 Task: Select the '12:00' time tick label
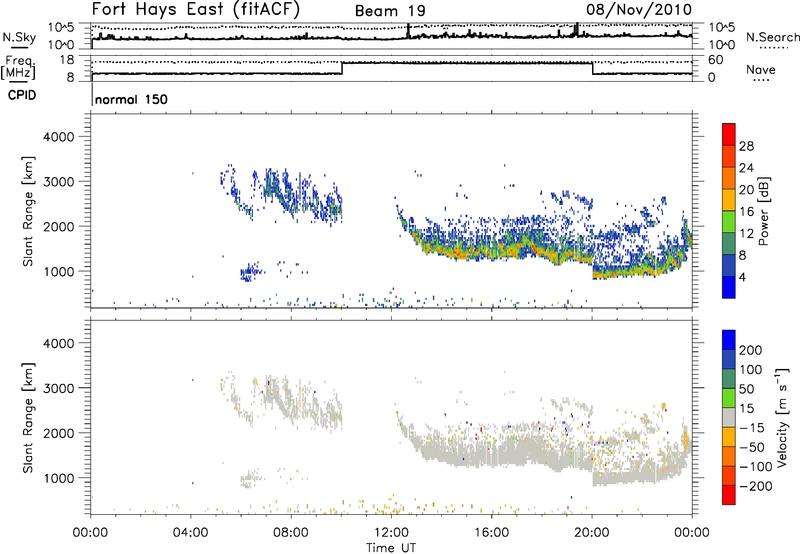click(391, 533)
